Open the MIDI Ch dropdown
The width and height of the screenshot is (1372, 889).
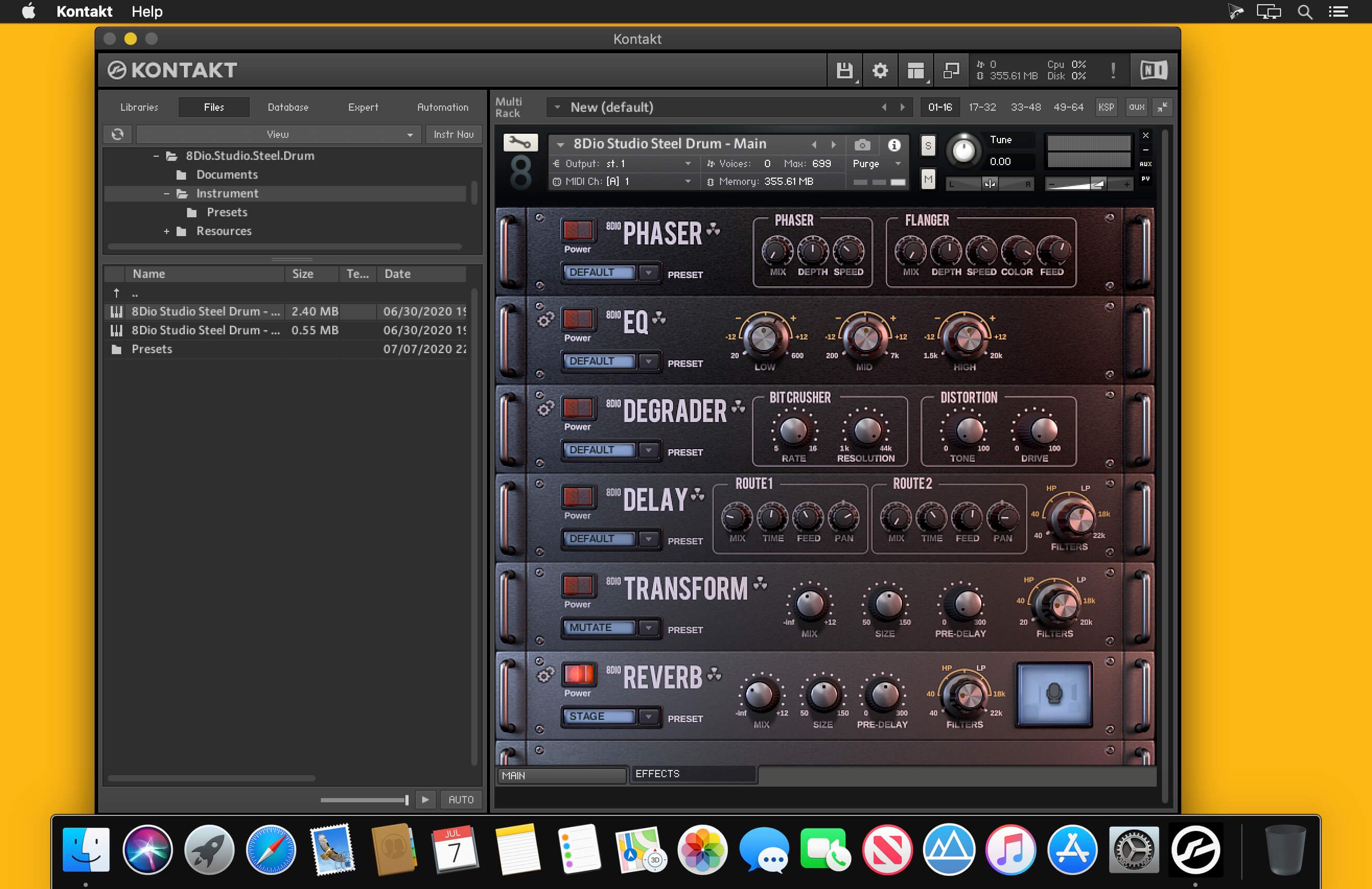pyautogui.click(x=622, y=181)
